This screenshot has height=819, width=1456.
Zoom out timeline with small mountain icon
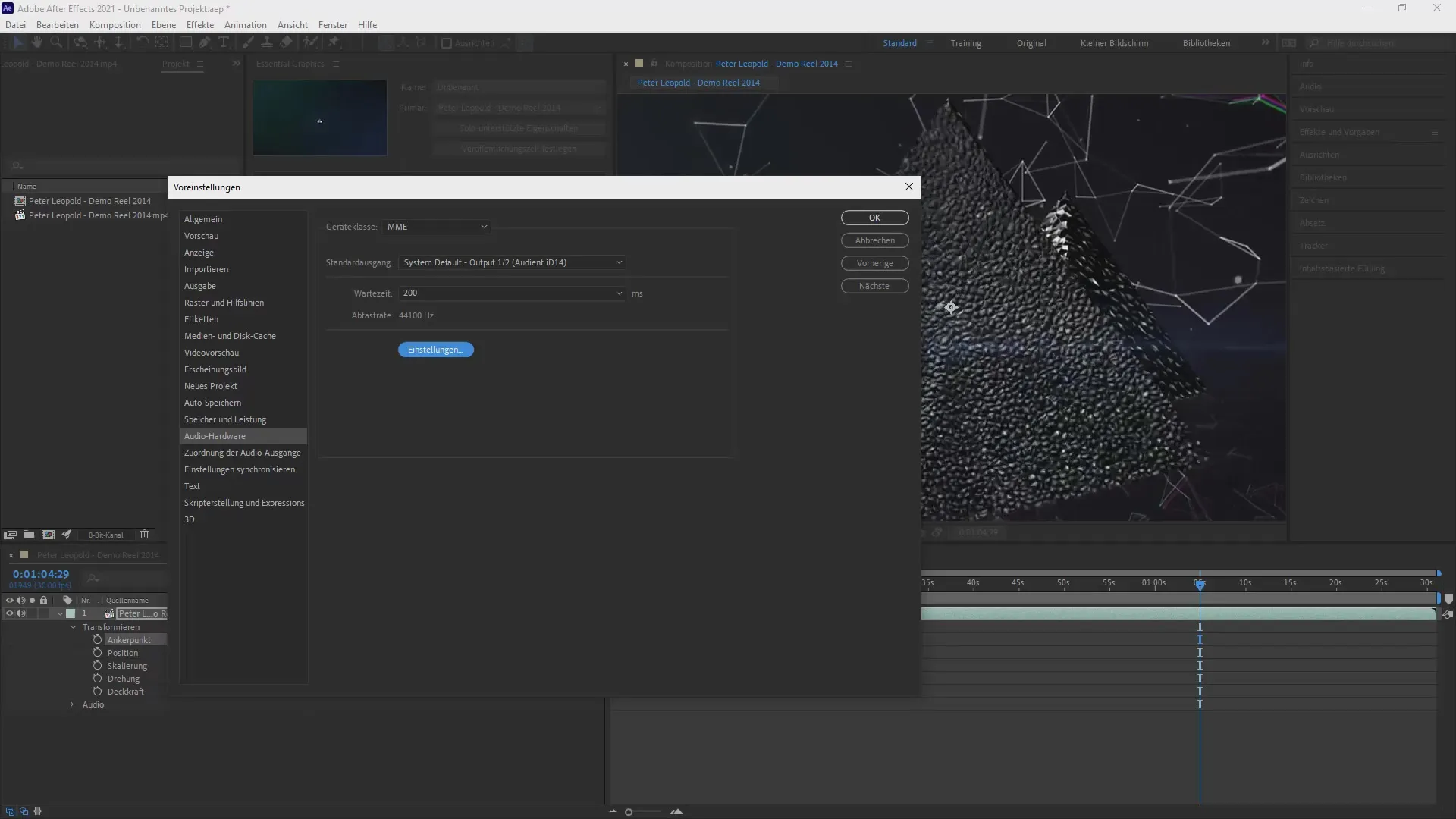click(613, 811)
